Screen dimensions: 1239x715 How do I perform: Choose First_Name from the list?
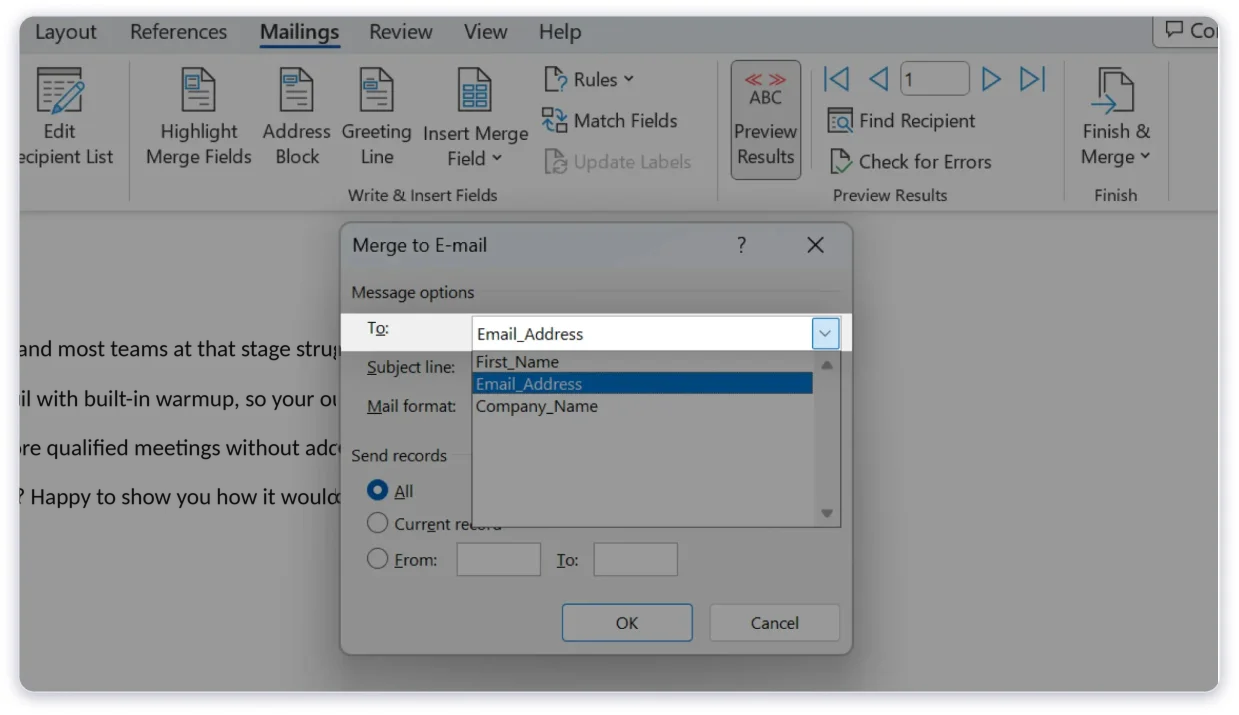point(642,362)
